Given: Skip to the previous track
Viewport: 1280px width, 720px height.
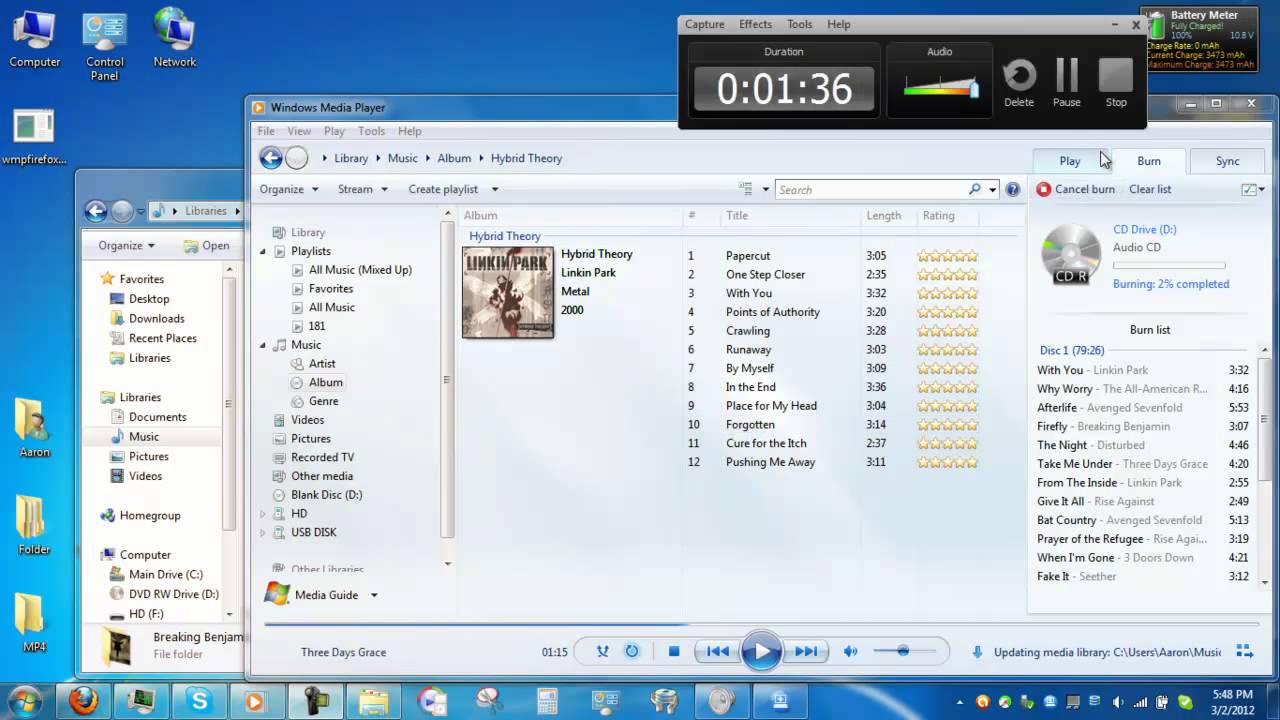Looking at the screenshot, I should coord(718,652).
